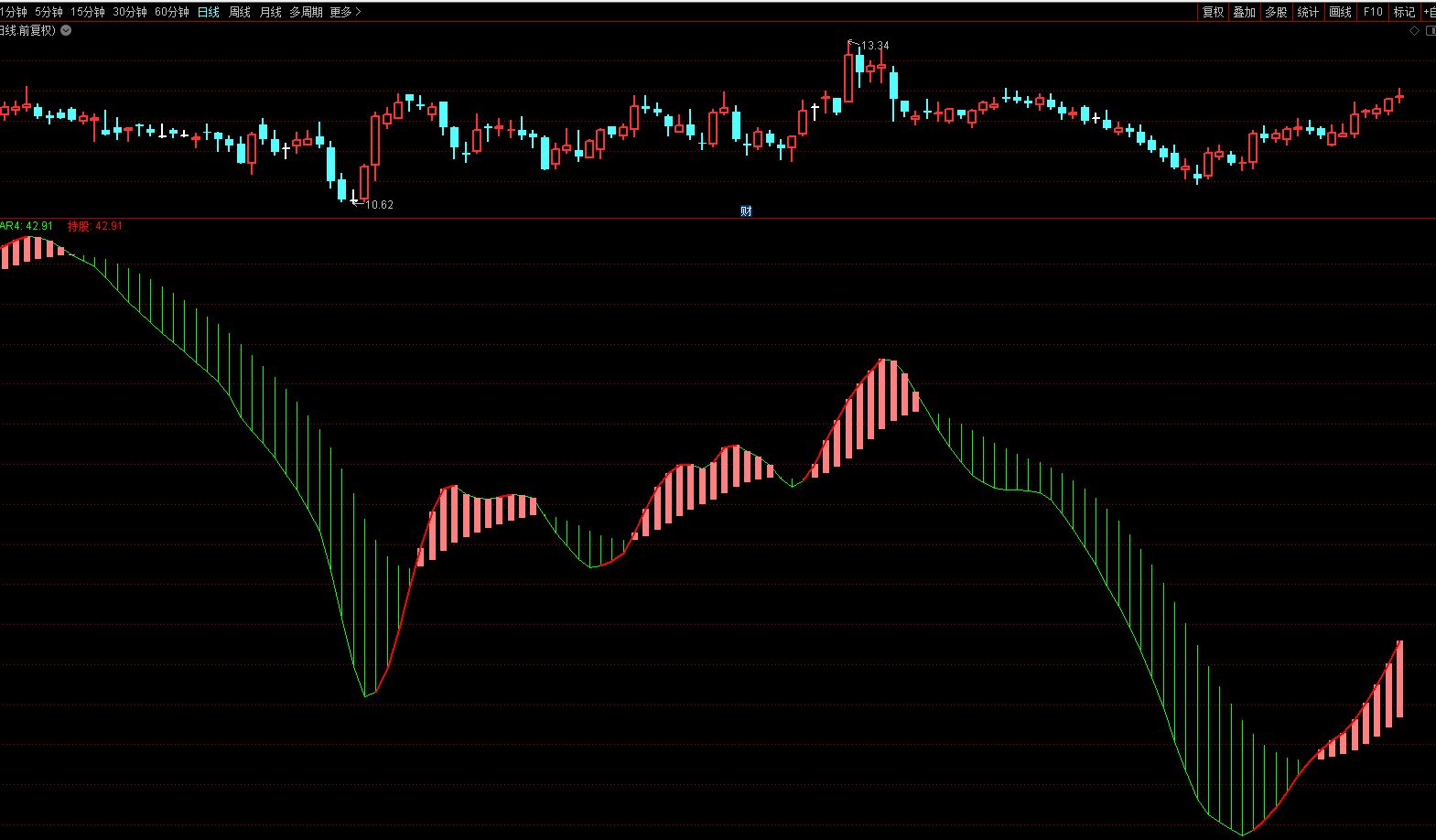This screenshot has width=1436, height=840.
Task: Click the 持股 indicator value label
Action: coord(94,226)
